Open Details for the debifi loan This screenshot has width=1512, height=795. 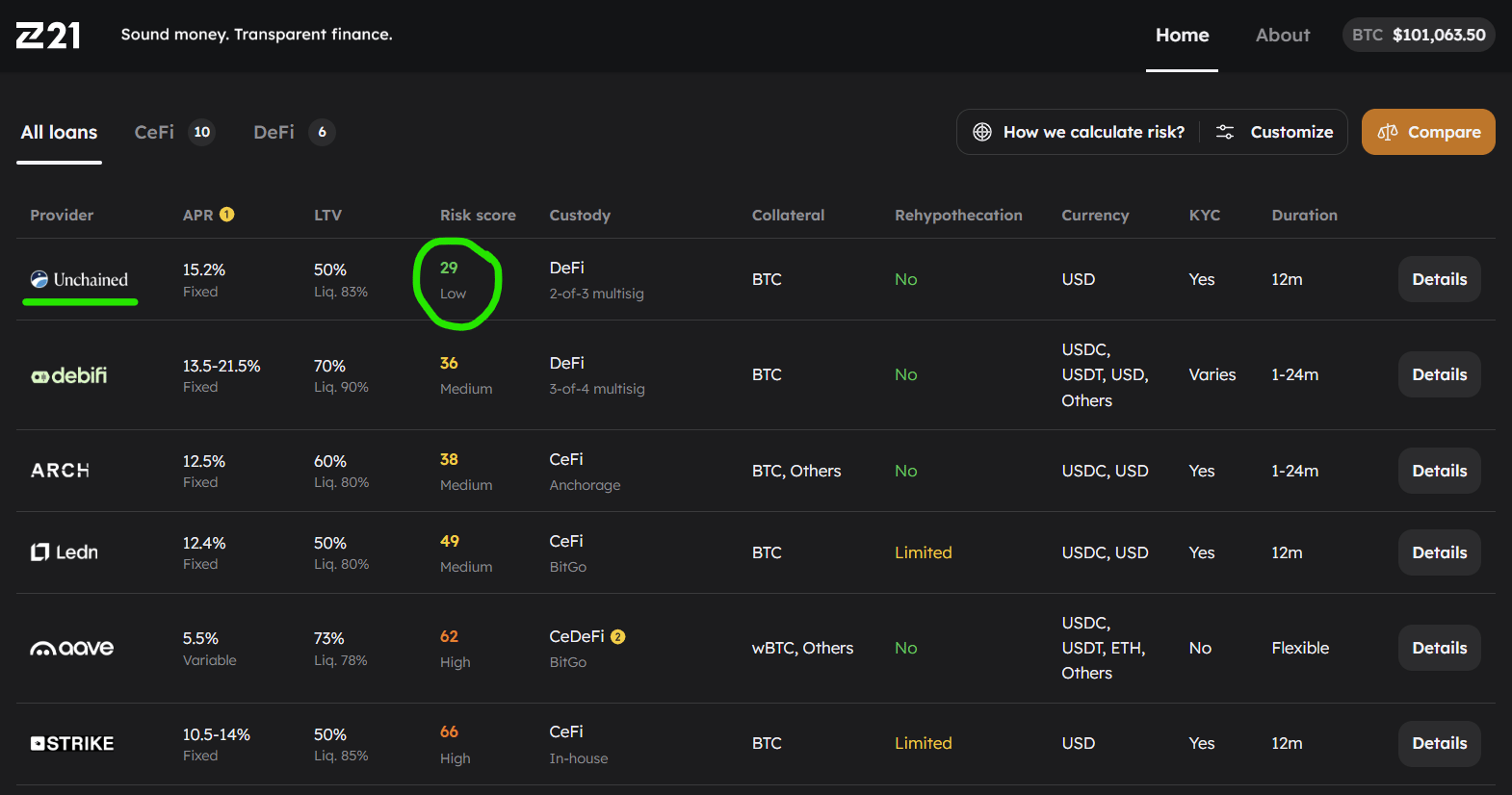click(1440, 374)
